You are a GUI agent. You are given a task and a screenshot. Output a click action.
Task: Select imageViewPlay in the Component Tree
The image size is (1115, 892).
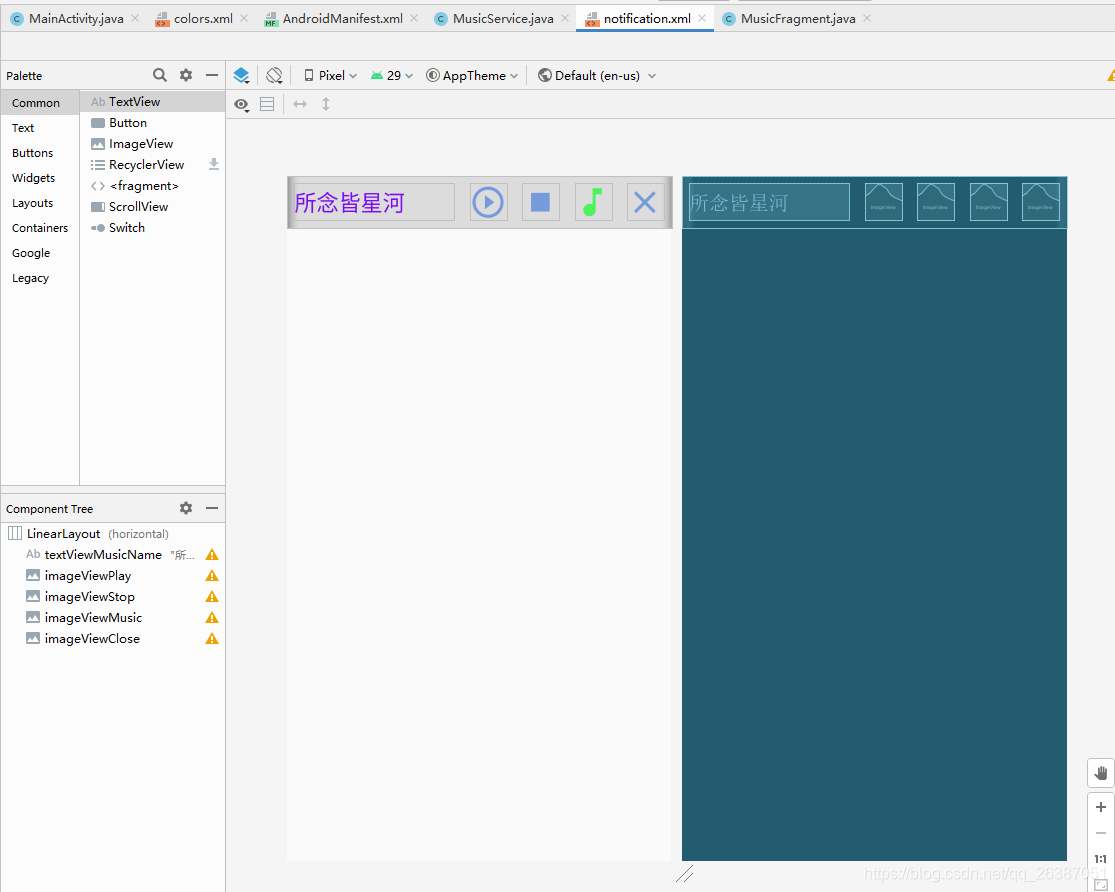click(x=113, y=575)
